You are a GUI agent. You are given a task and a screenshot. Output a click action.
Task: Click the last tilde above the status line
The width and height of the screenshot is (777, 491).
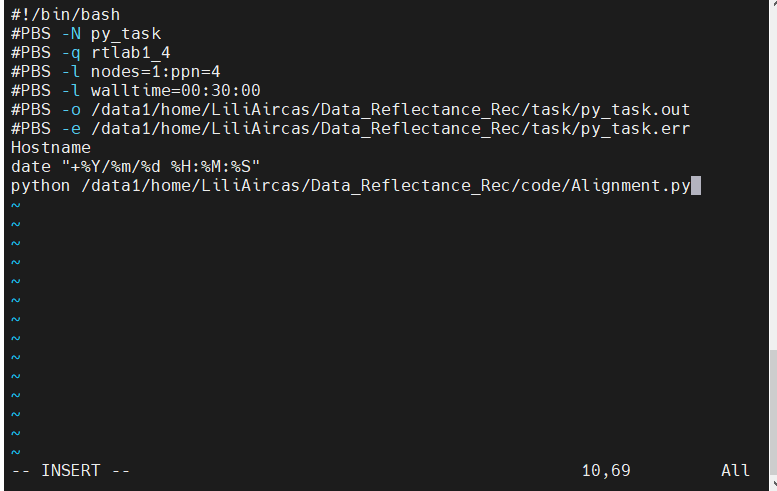(15, 451)
